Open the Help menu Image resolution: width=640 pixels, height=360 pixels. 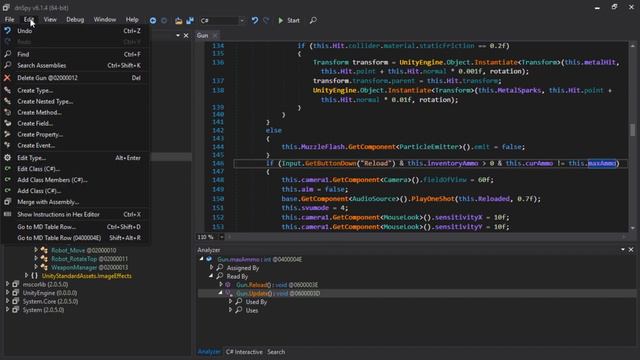[x=132, y=20]
